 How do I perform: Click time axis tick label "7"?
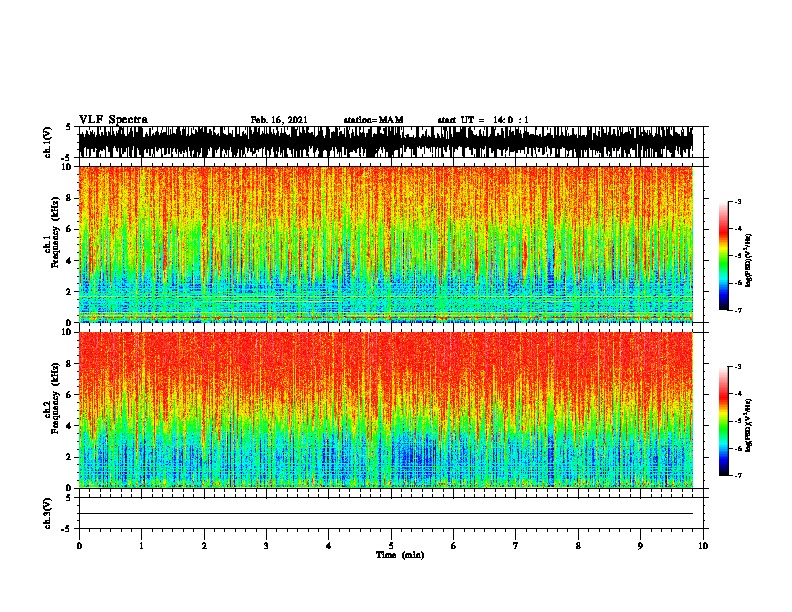(516, 545)
